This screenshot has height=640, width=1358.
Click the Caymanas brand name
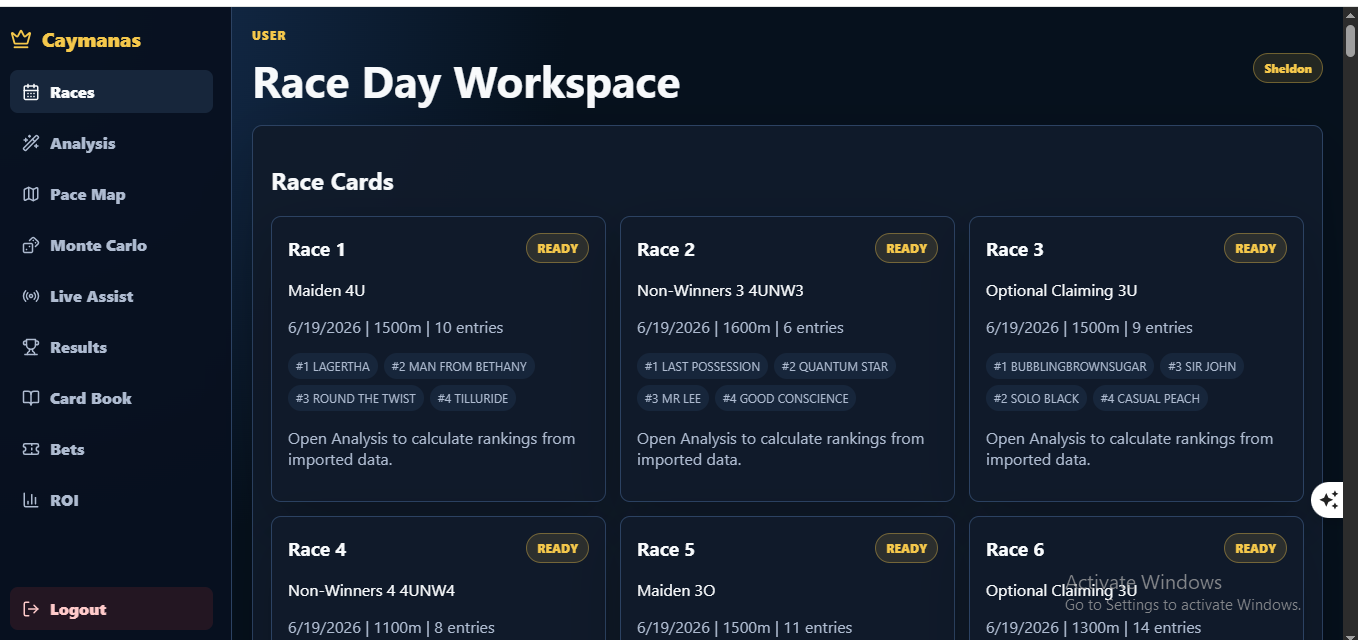pyautogui.click(x=91, y=41)
